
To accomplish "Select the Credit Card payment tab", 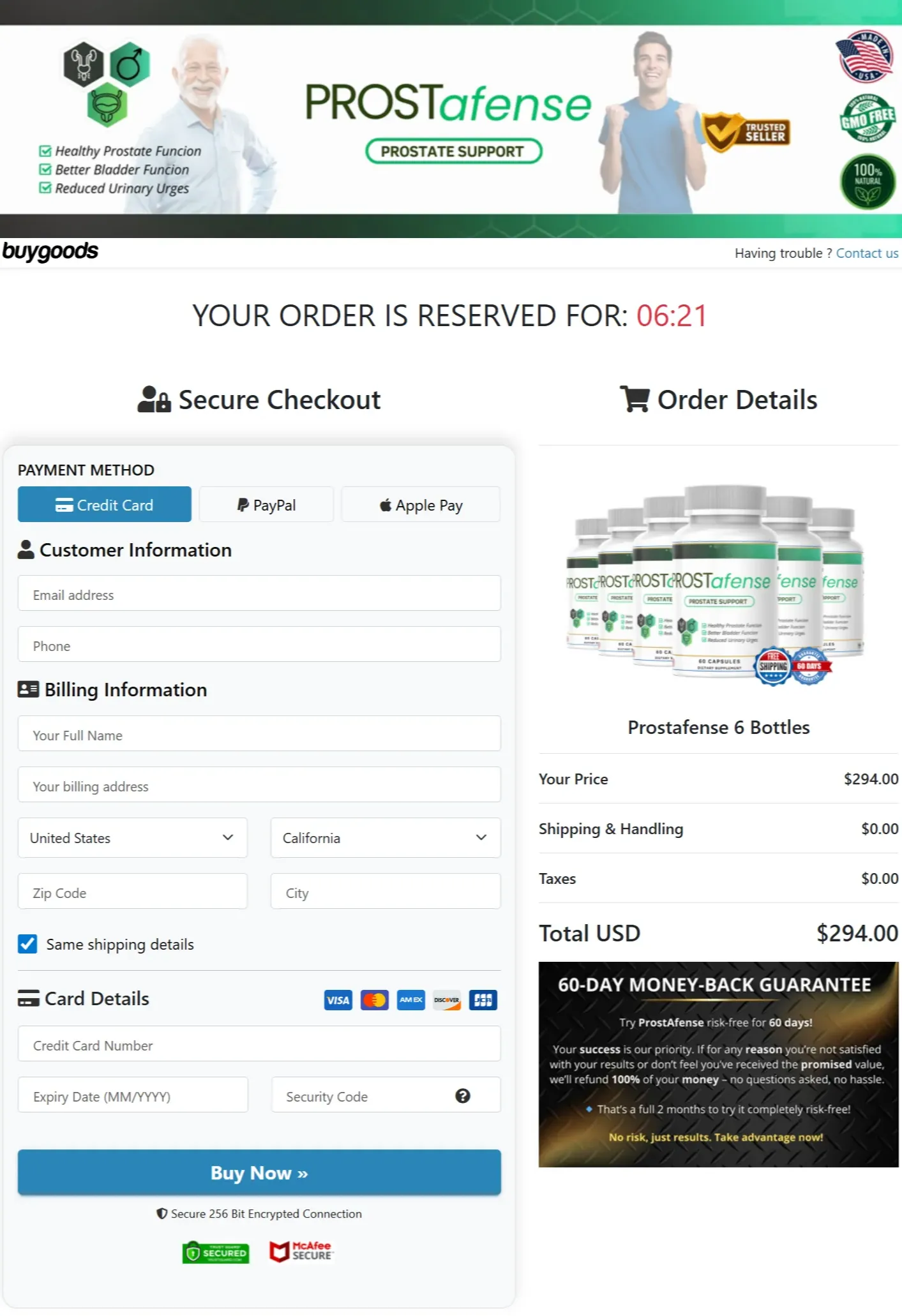I will pyautogui.click(x=104, y=504).
